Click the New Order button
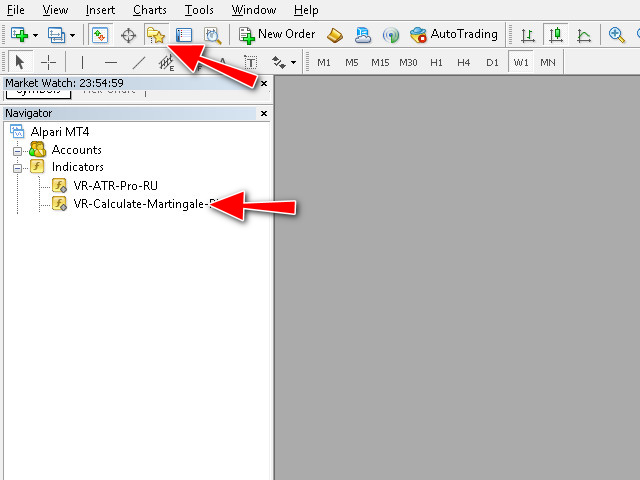The height and width of the screenshot is (480, 640). (277, 34)
